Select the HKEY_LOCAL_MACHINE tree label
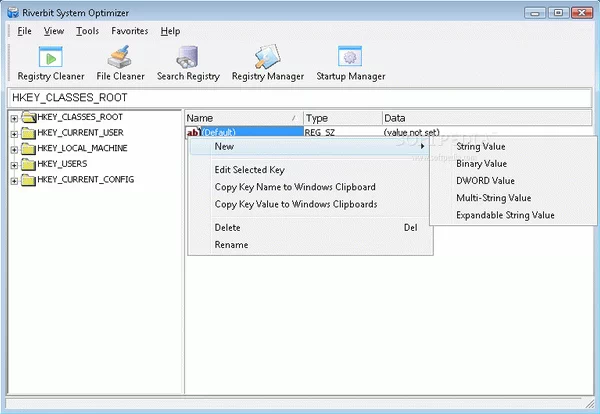 tap(82, 148)
